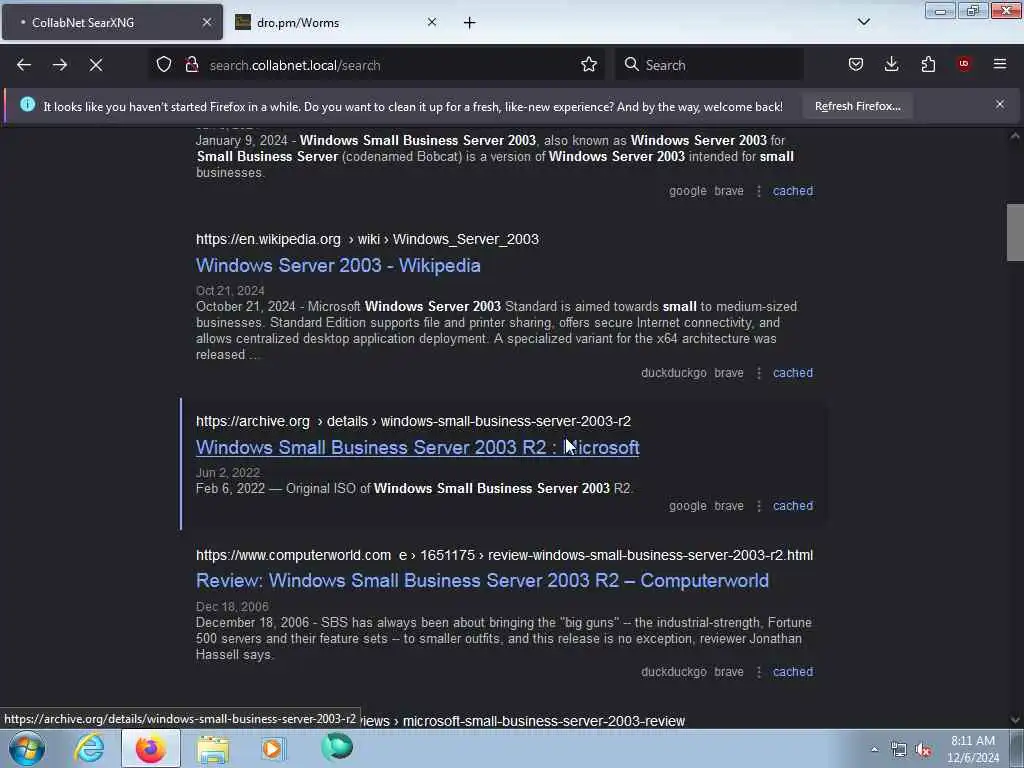1024x768 pixels.
Task: Open the taskbar clock and date
Action: (x=973, y=749)
